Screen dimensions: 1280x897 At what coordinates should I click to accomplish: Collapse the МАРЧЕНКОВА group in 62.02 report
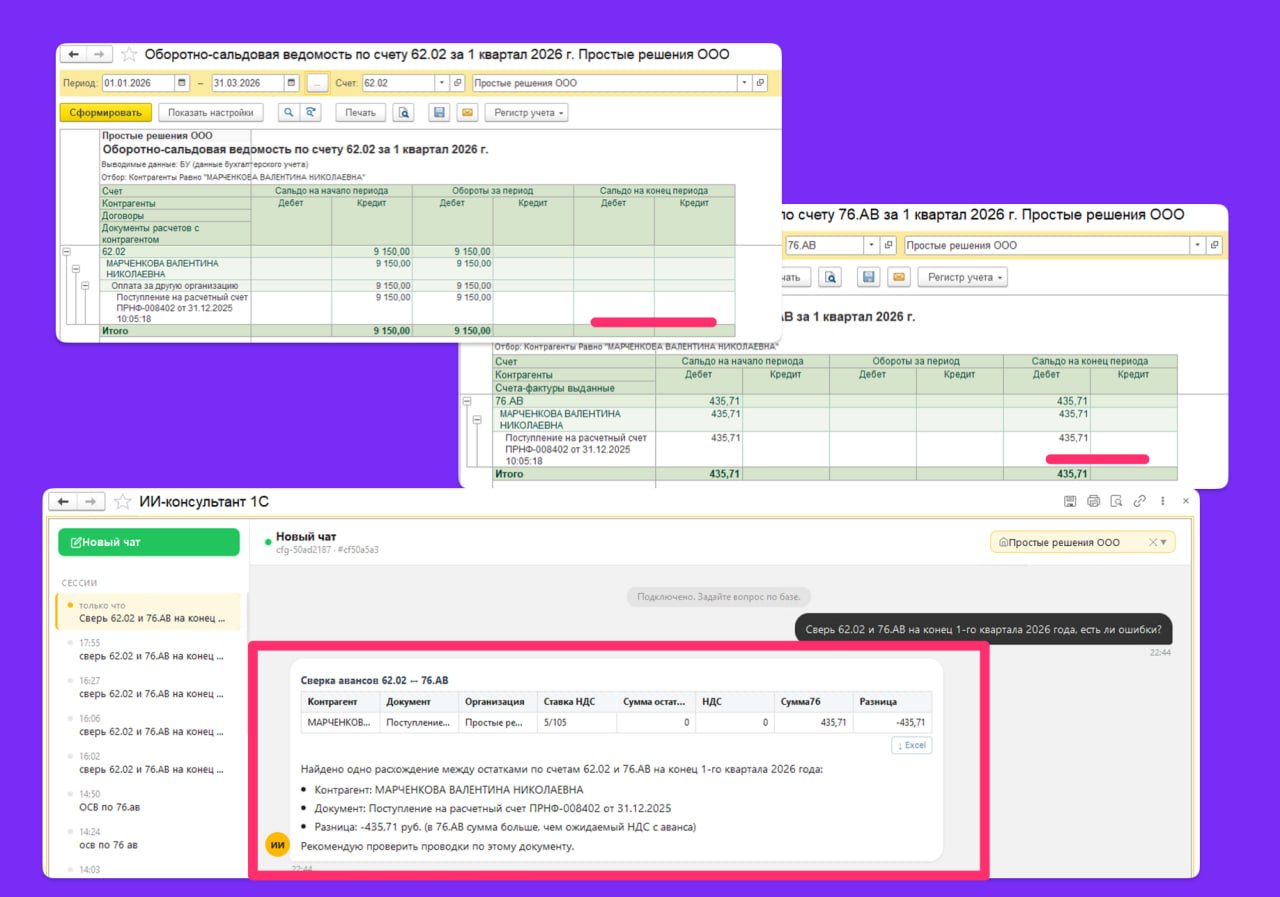75,269
